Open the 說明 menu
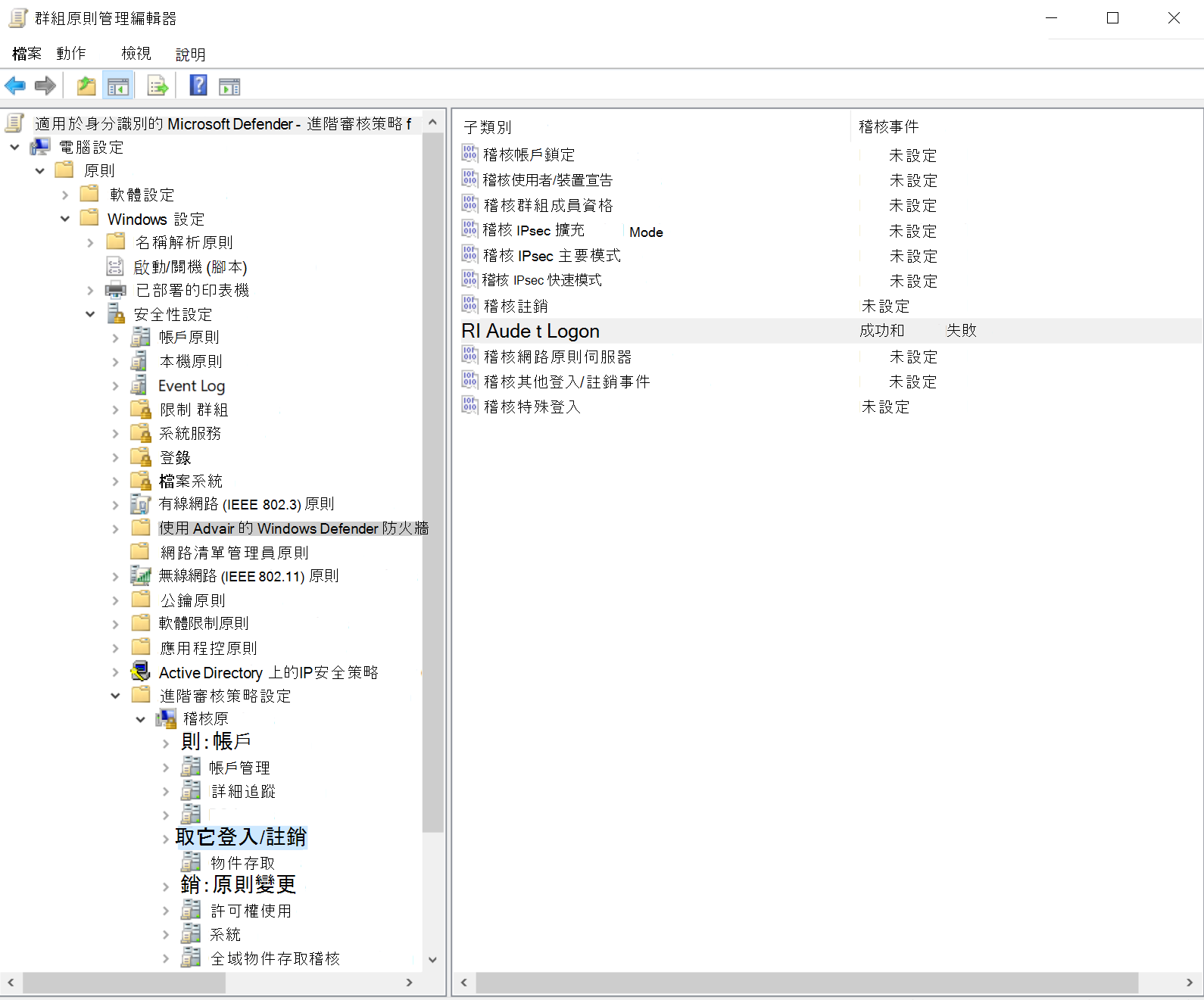The image size is (1204, 1000). pyautogui.click(x=191, y=54)
